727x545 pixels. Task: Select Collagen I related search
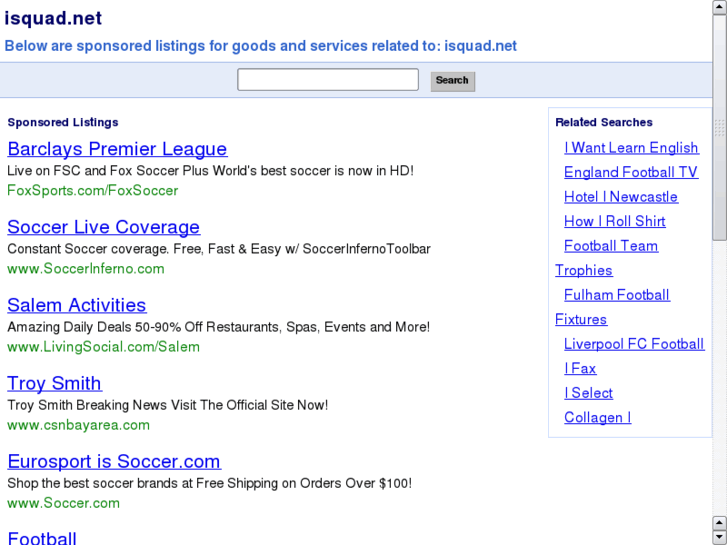(598, 418)
